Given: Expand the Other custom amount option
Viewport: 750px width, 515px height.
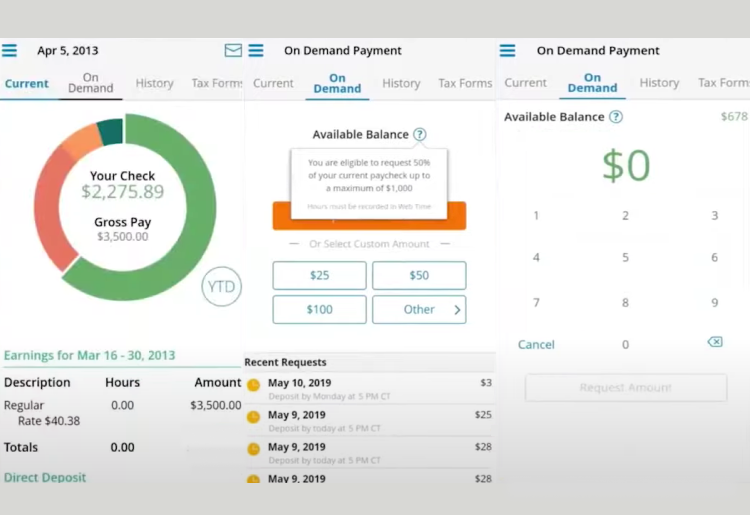Looking at the screenshot, I should pos(419,310).
